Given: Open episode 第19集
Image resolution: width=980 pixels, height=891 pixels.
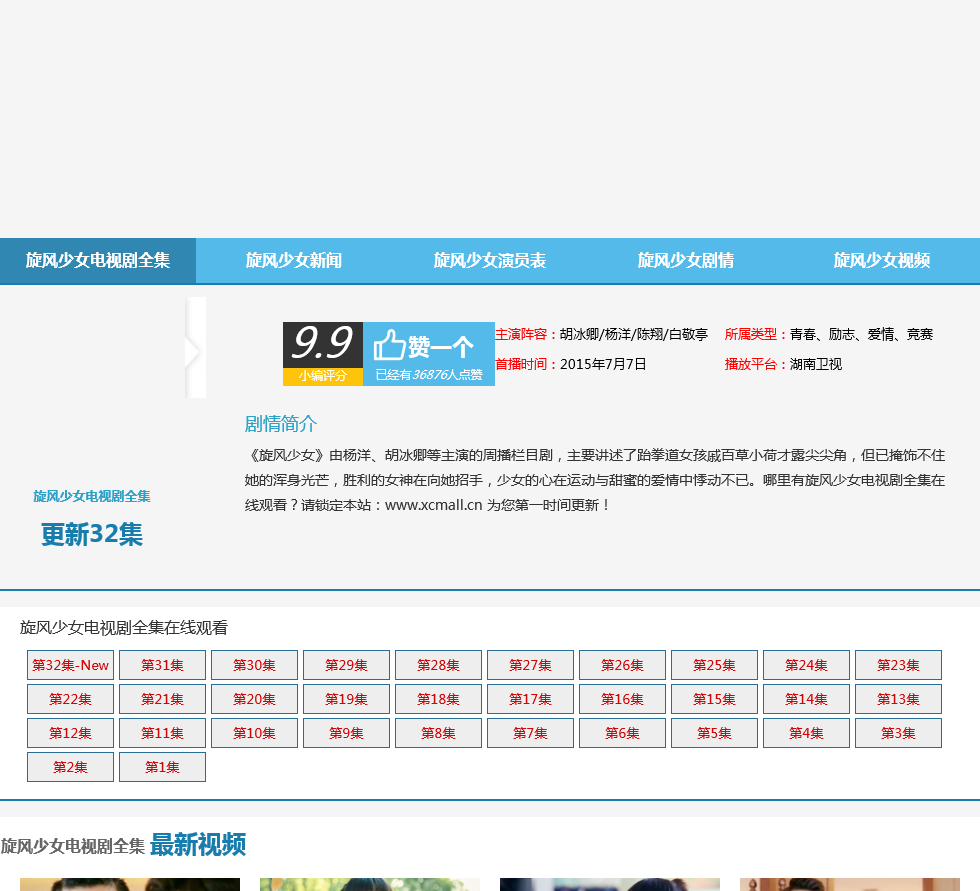Looking at the screenshot, I should coord(346,699).
